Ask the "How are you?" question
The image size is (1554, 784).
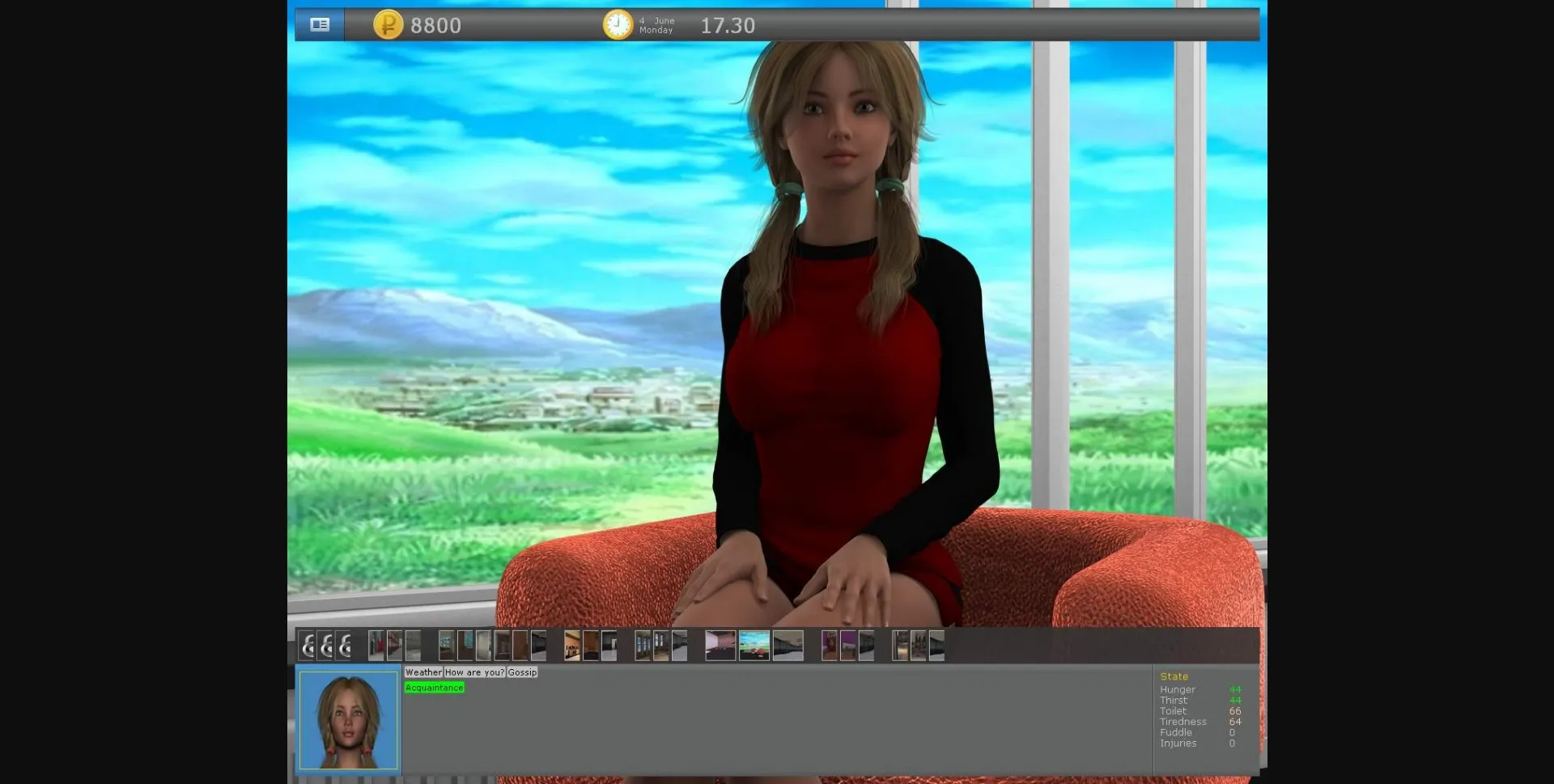pos(473,672)
